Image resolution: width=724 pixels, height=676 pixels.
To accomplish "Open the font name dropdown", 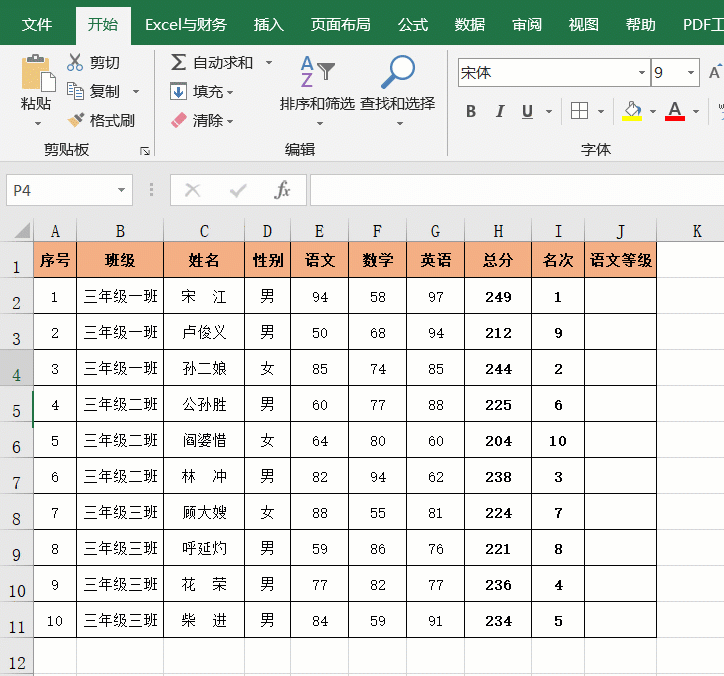I will click(x=641, y=73).
